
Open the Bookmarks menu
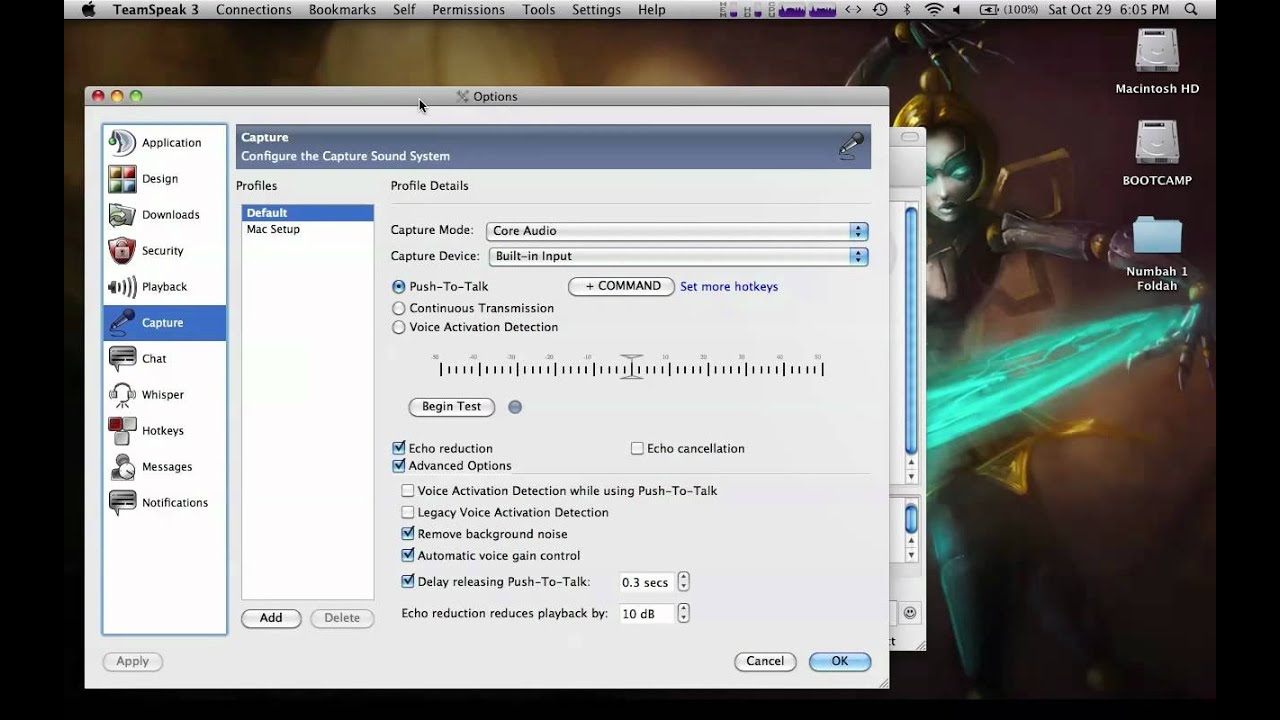click(342, 9)
